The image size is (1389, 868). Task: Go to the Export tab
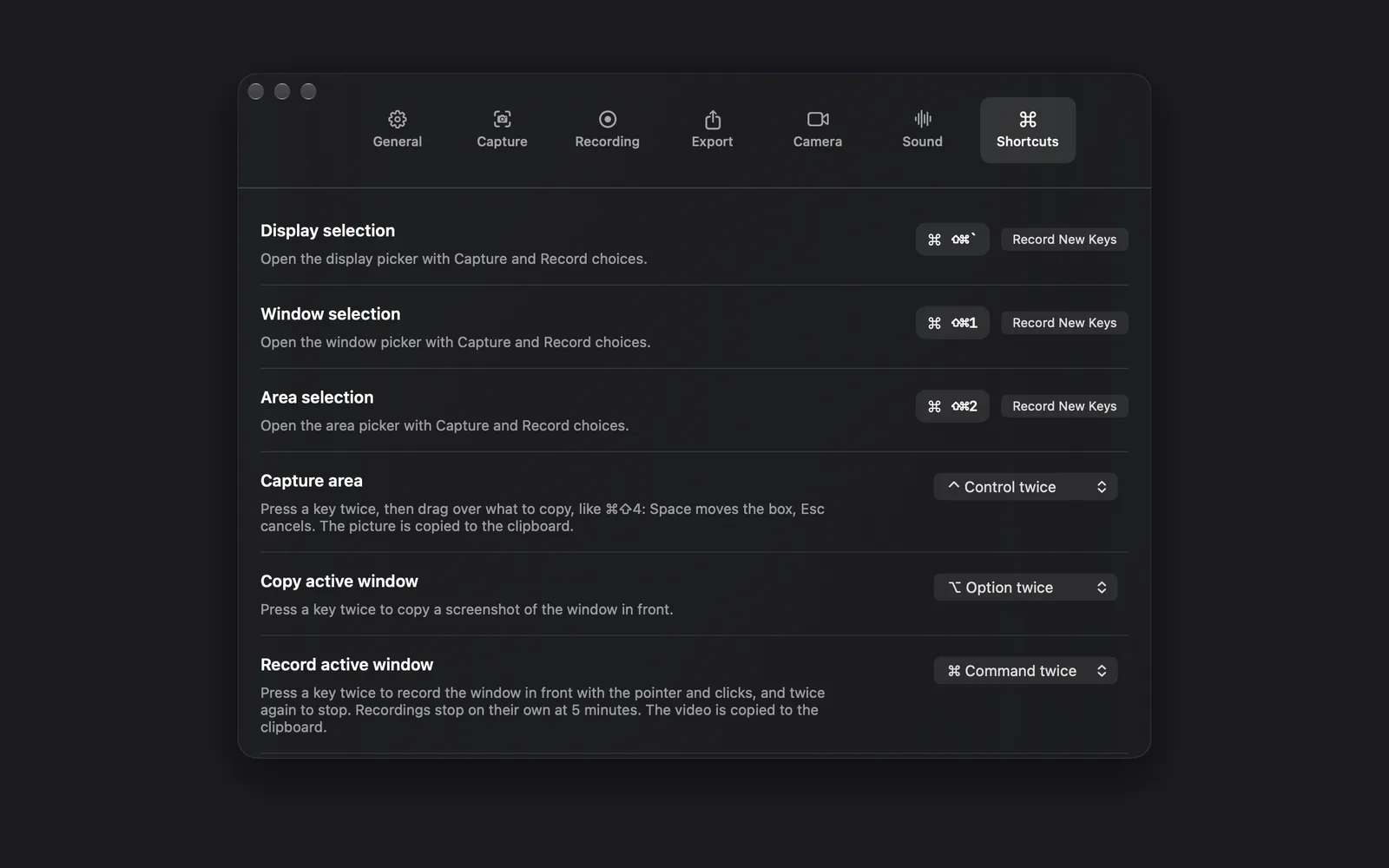pyautogui.click(x=712, y=129)
